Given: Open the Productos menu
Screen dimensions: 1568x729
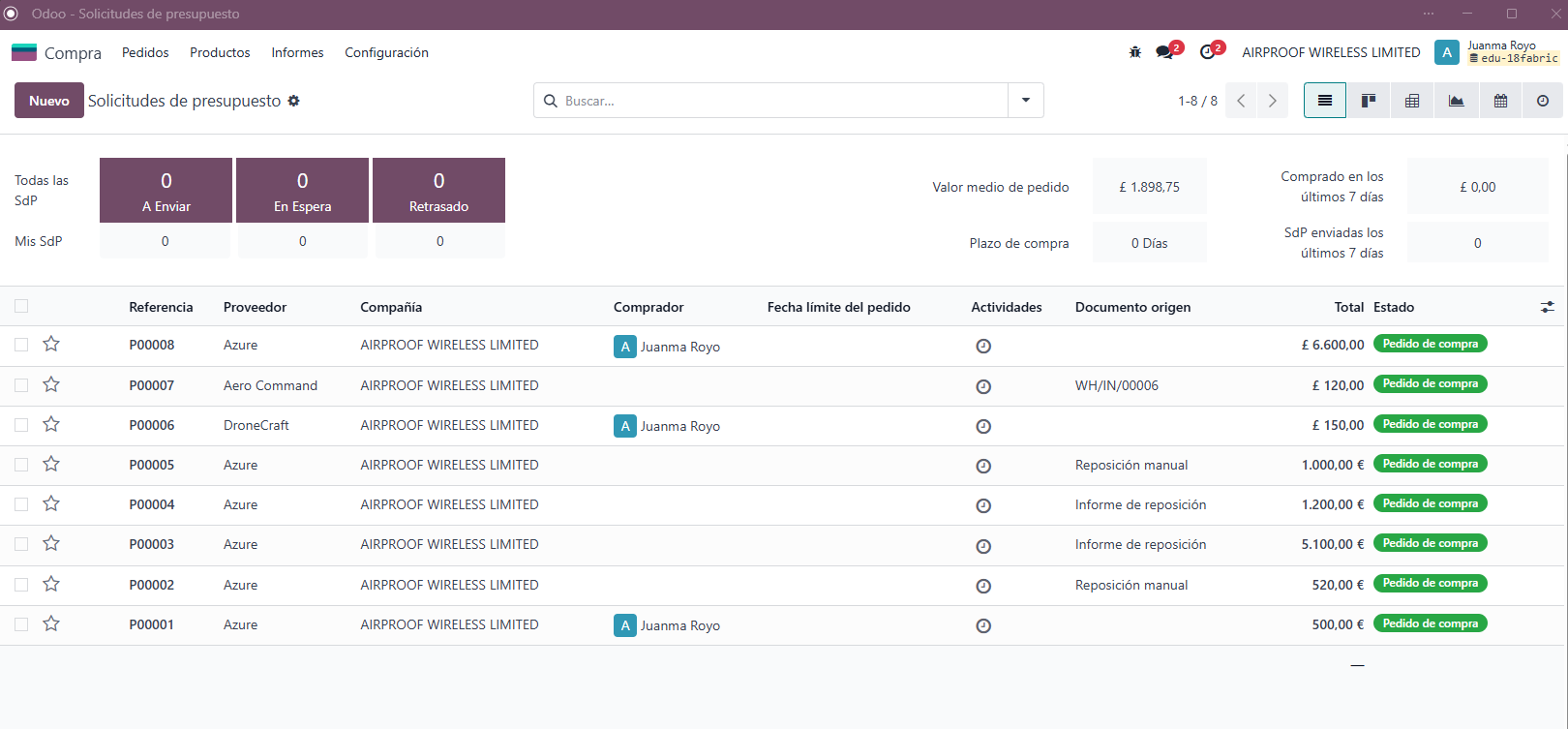Looking at the screenshot, I should tap(220, 52).
